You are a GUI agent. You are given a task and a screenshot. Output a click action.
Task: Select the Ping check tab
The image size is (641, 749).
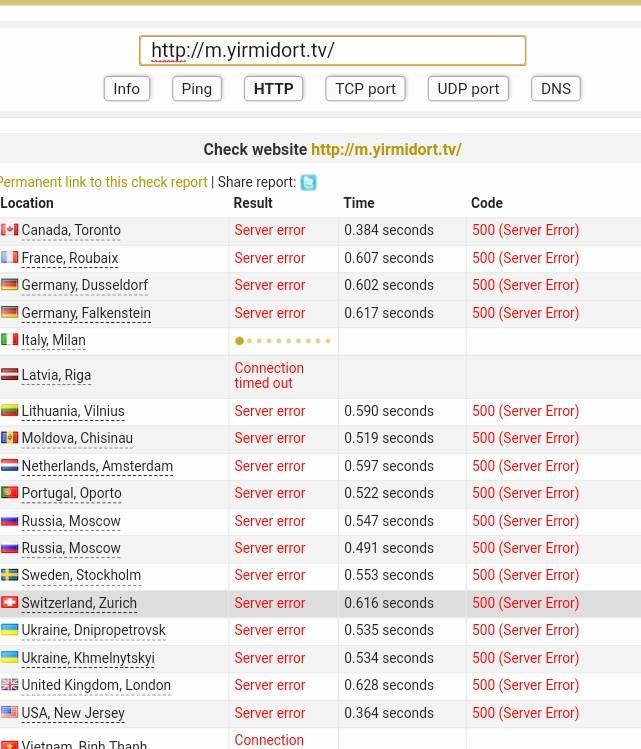click(196, 89)
